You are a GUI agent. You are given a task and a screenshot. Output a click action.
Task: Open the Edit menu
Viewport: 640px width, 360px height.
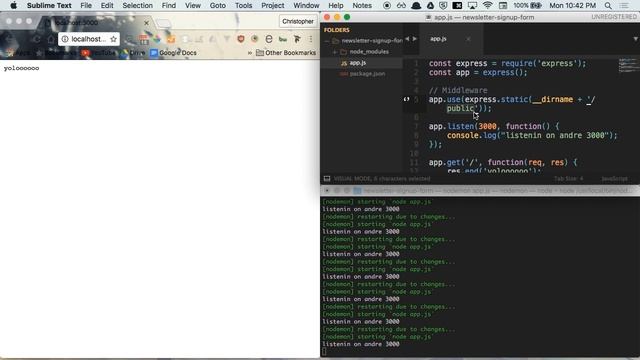pyautogui.click(x=107, y=6)
